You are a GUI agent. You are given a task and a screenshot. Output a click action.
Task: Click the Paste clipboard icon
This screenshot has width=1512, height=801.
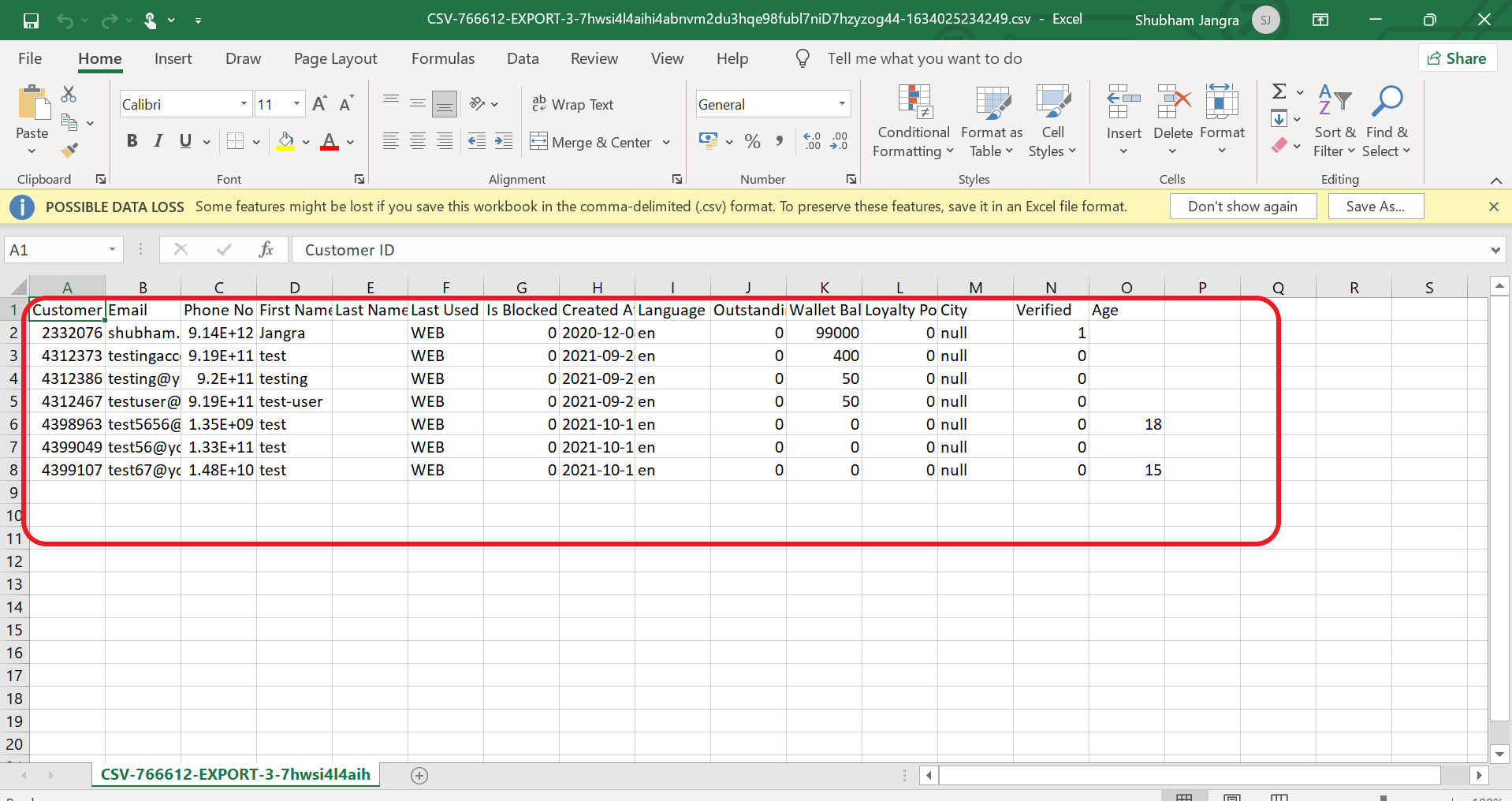click(x=33, y=103)
